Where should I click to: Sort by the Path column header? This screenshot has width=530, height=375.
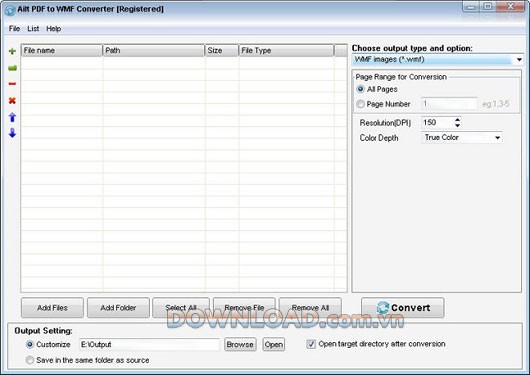pyautogui.click(x=154, y=50)
